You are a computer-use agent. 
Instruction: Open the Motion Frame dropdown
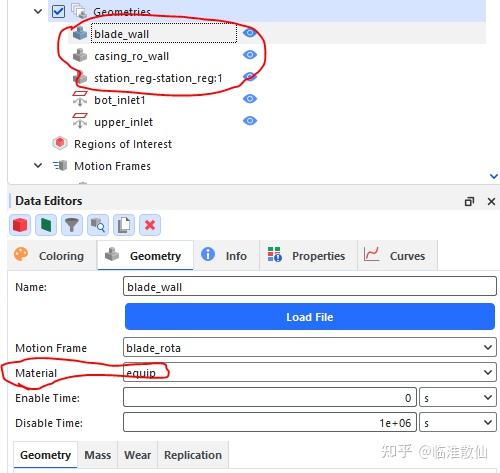point(310,348)
